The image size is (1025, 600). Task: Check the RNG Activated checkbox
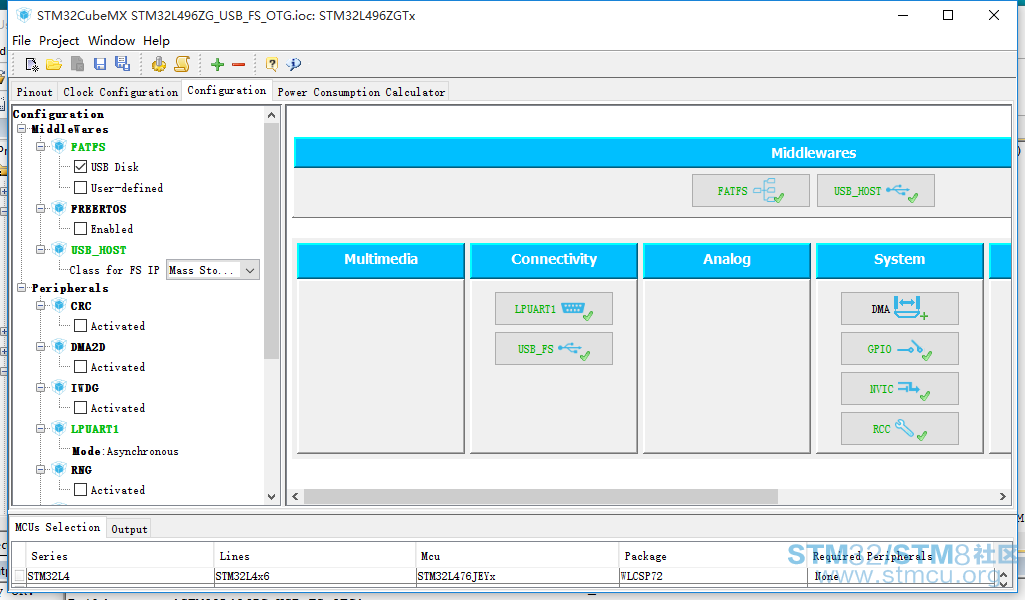(x=80, y=490)
